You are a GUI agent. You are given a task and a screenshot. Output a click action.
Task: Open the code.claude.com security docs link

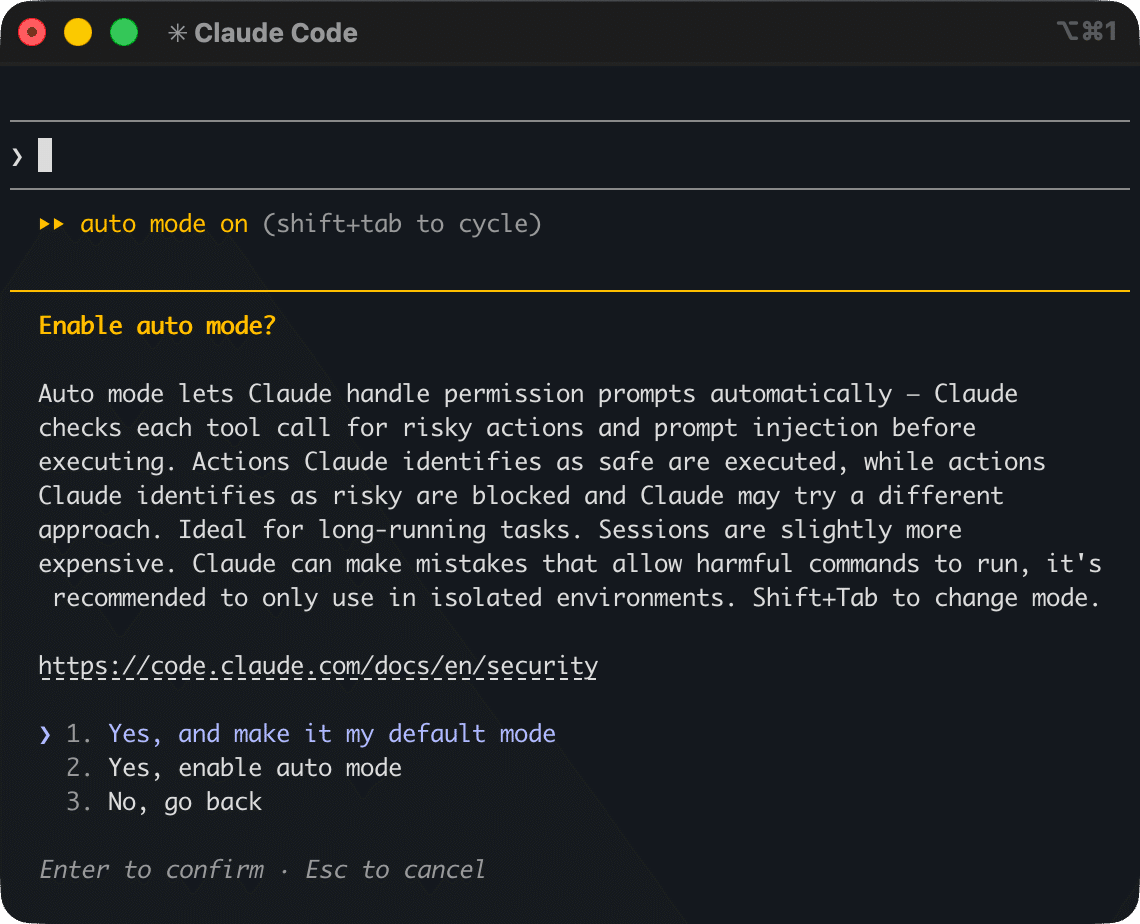pyautogui.click(x=318, y=666)
